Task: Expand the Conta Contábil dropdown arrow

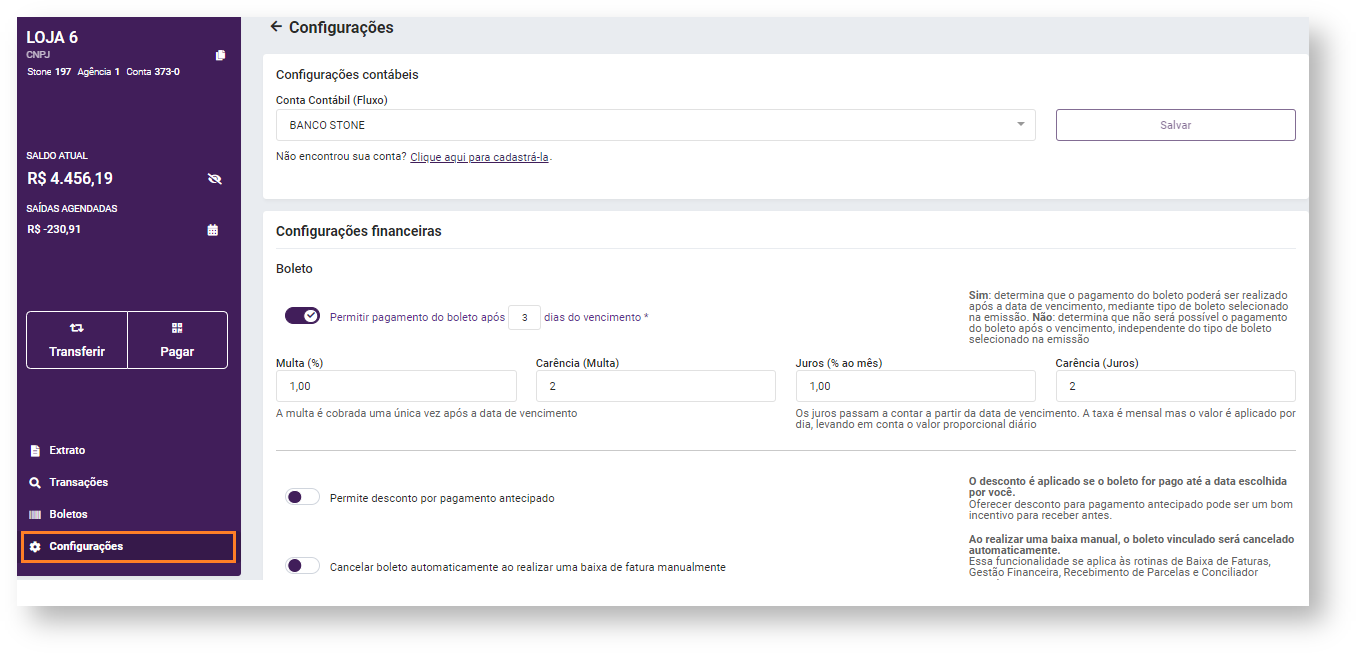Action: coord(1020,125)
